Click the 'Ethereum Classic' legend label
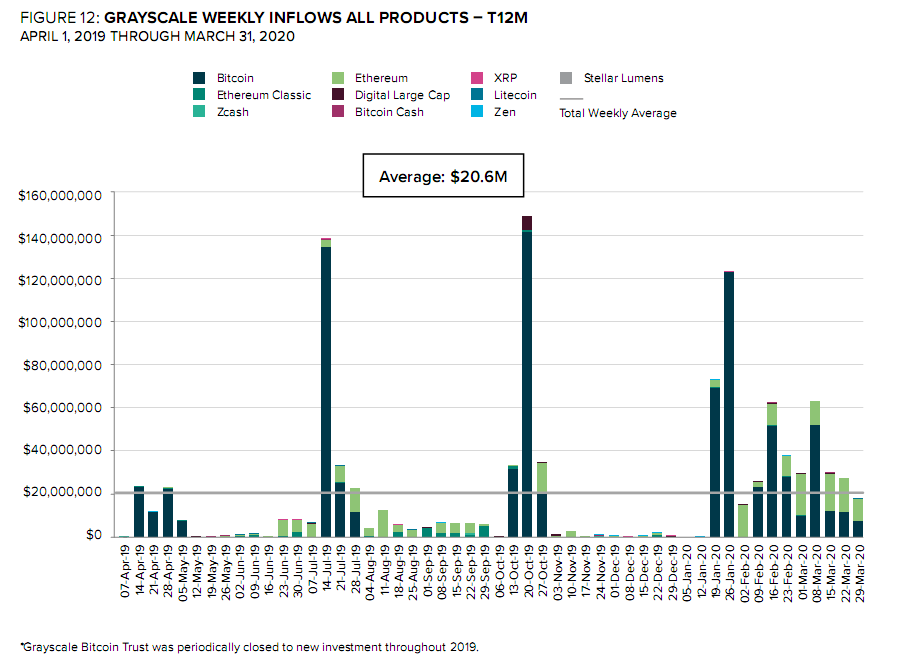The height and width of the screenshot is (668, 901). point(264,95)
